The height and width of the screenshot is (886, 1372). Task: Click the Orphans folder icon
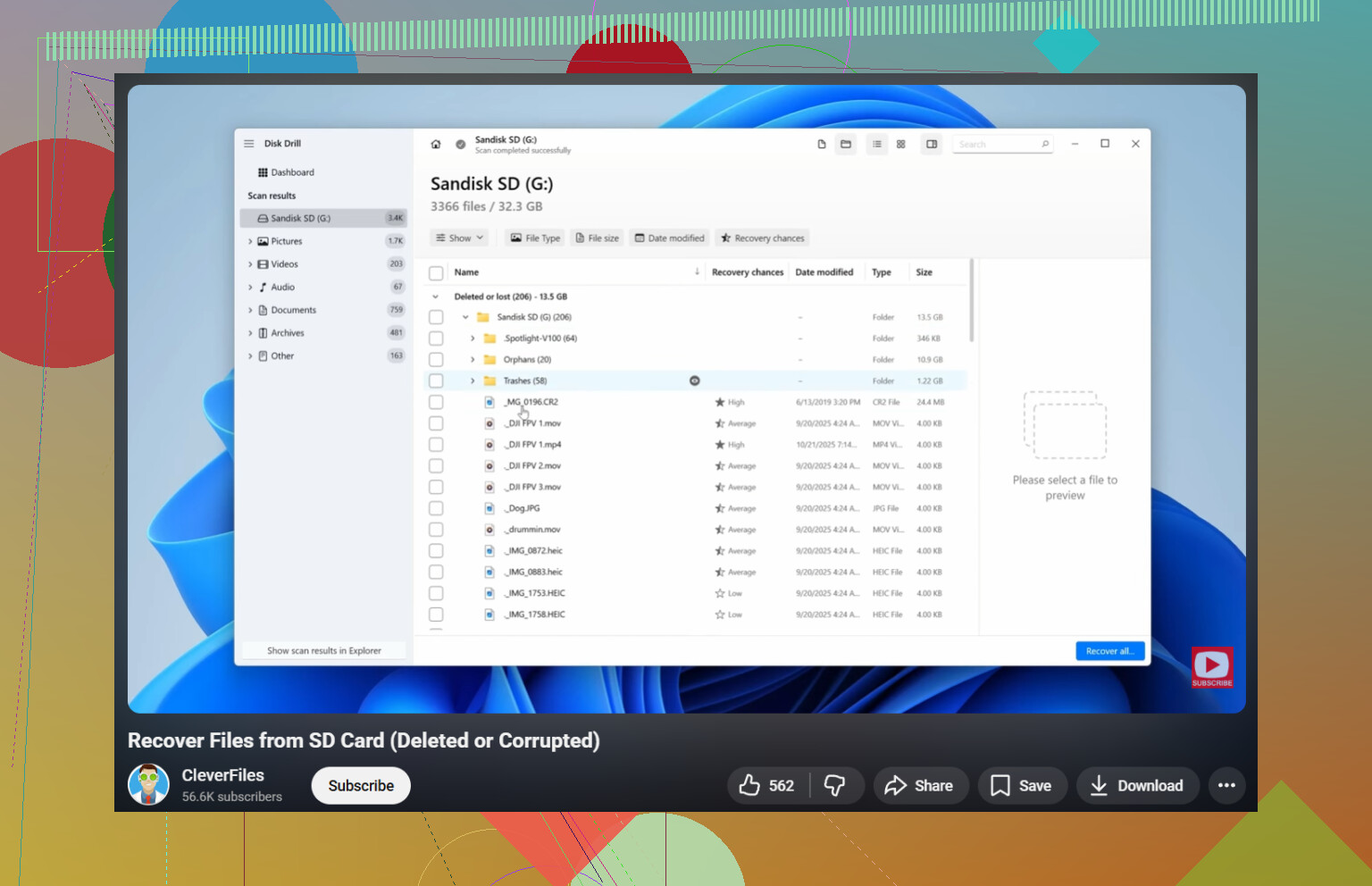pyautogui.click(x=489, y=360)
